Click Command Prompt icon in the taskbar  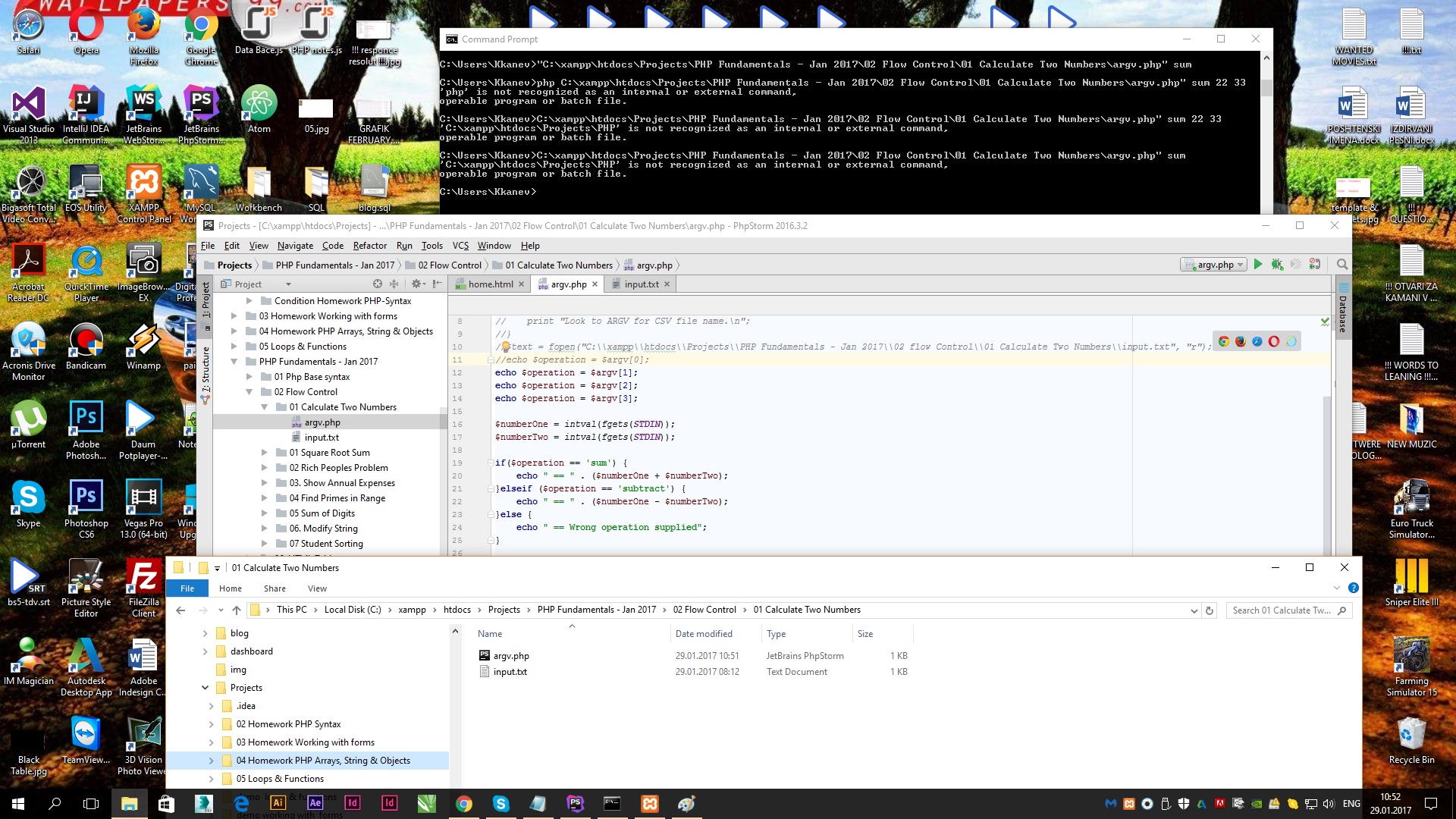pyautogui.click(x=612, y=803)
